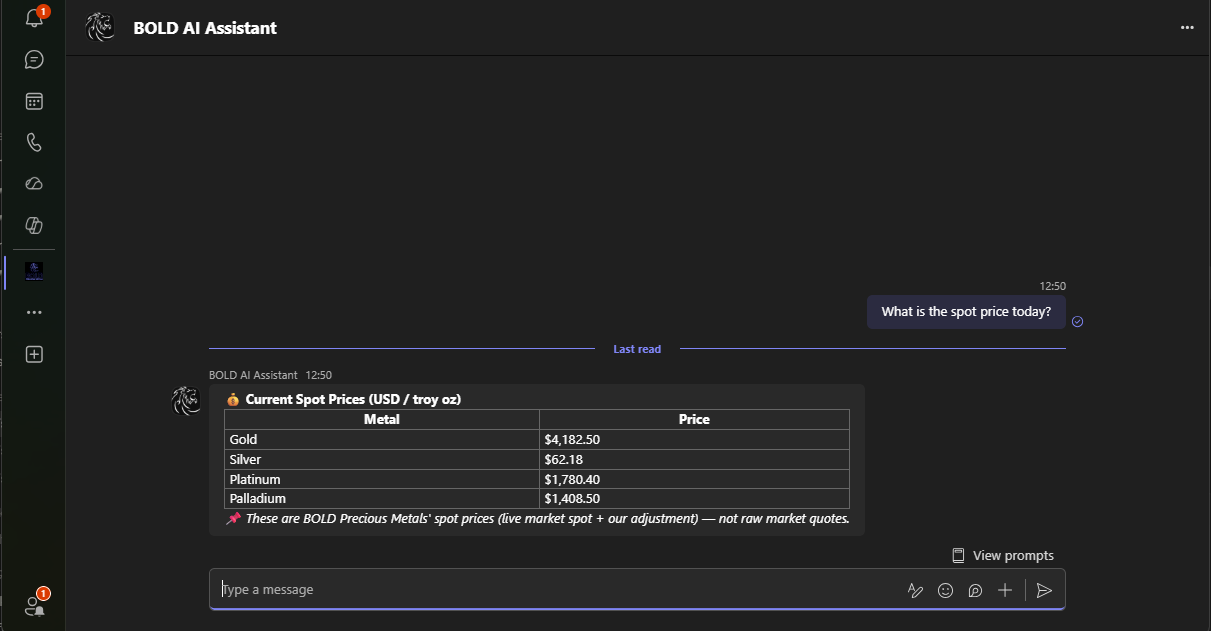Image resolution: width=1211 pixels, height=631 pixels.
Task: Click the Gold row label
Action: pos(243,439)
